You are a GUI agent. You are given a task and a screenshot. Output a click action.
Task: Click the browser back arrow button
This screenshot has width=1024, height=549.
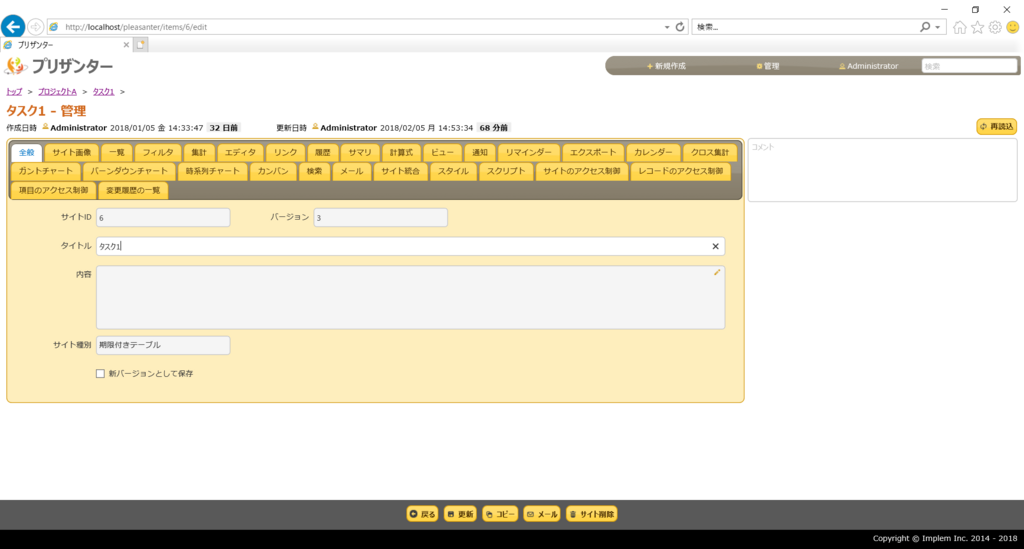(13, 27)
